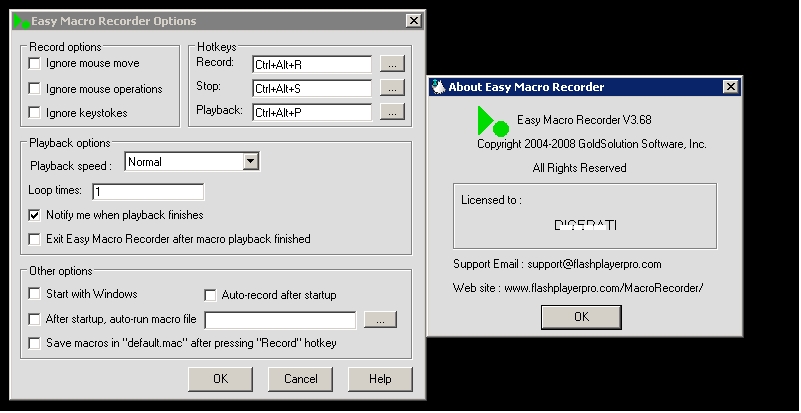
Task: Click the support@flashplayerpro.com email text
Action: pos(594,264)
